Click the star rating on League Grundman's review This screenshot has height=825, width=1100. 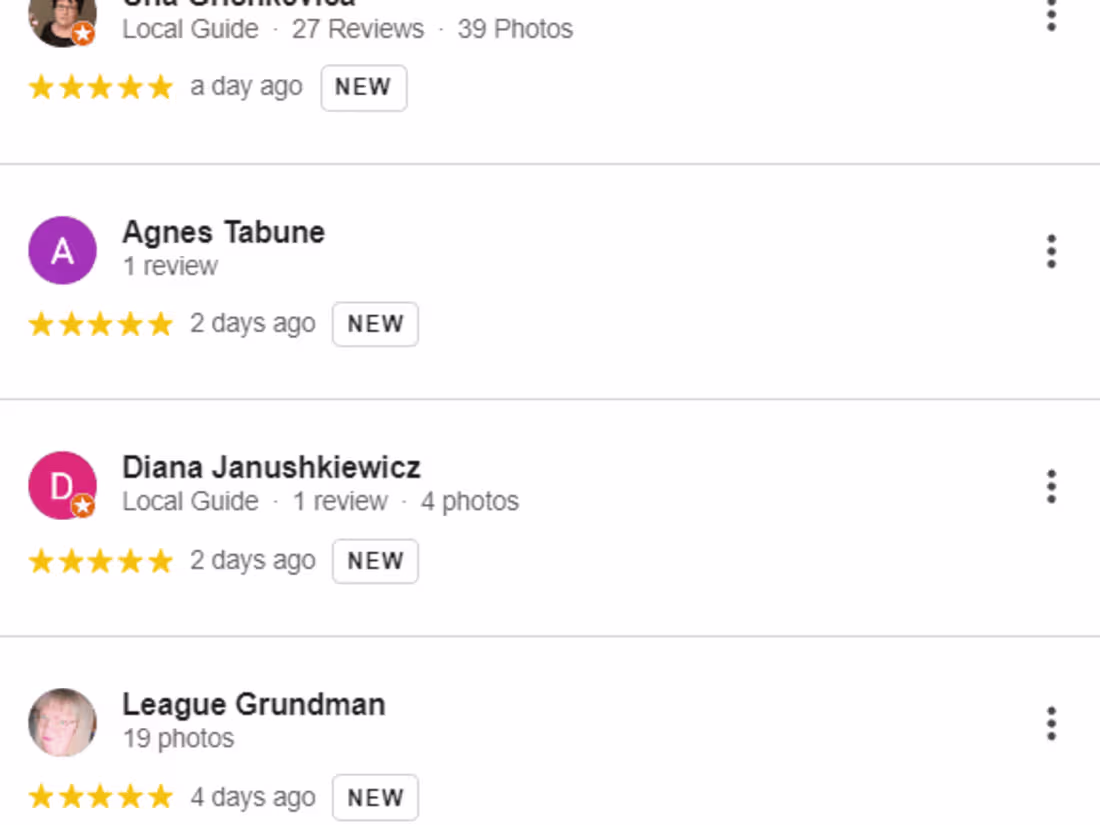tap(100, 797)
